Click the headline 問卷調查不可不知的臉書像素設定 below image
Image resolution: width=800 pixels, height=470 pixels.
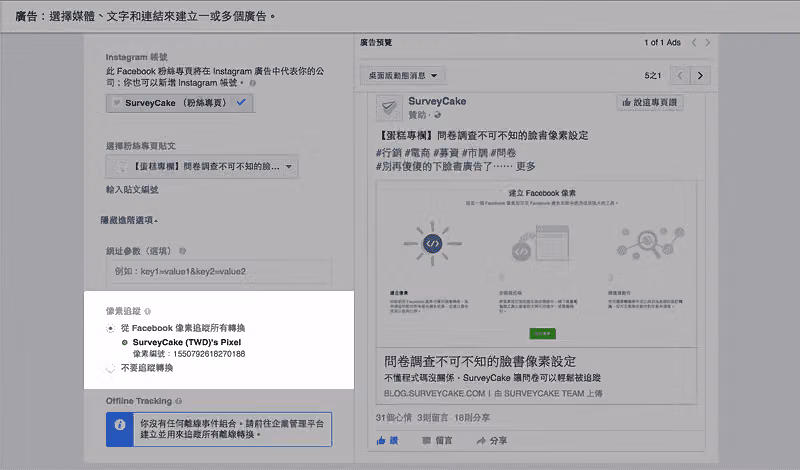[x=480, y=362]
